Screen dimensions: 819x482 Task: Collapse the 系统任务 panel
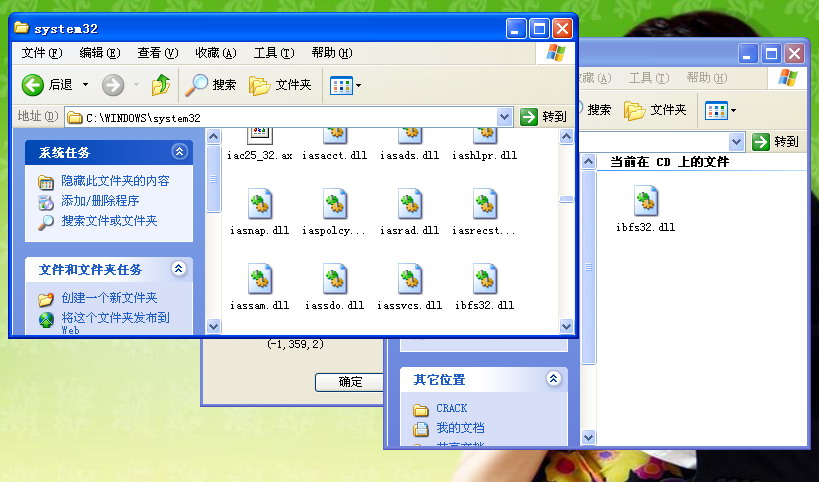[x=179, y=151]
